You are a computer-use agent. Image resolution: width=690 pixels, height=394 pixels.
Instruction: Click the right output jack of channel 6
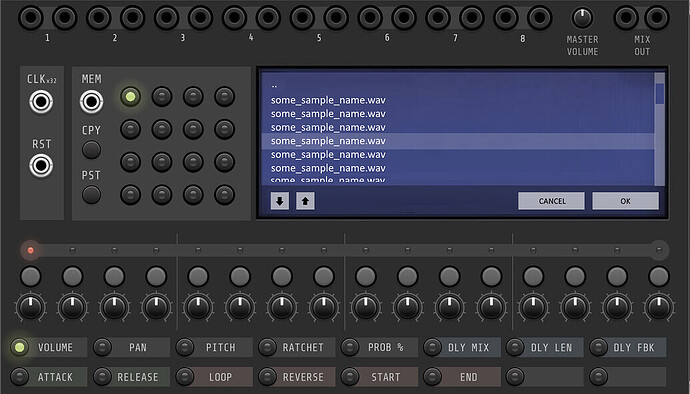(x=404, y=18)
